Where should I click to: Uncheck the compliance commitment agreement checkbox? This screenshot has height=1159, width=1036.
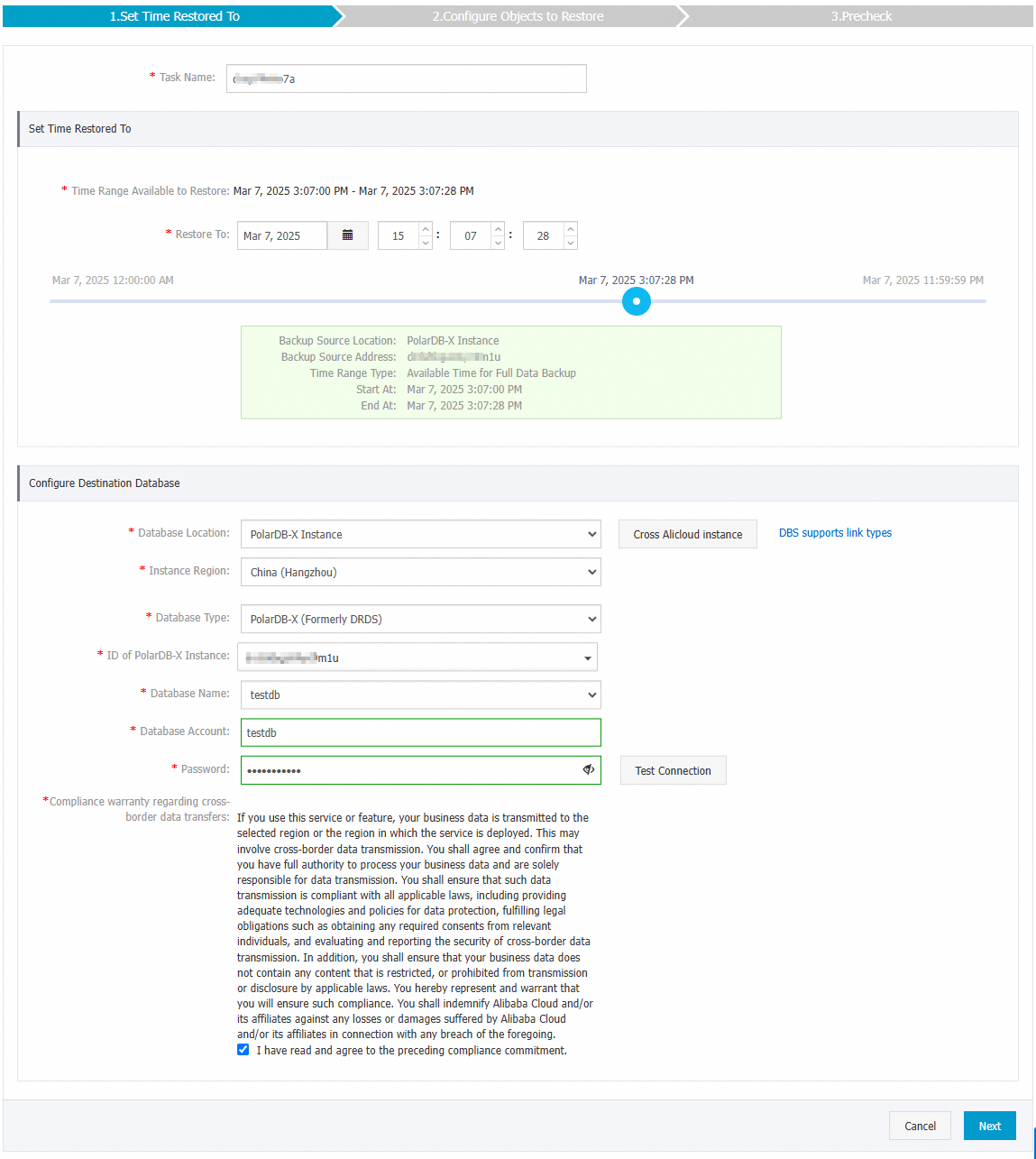tap(243, 1050)
